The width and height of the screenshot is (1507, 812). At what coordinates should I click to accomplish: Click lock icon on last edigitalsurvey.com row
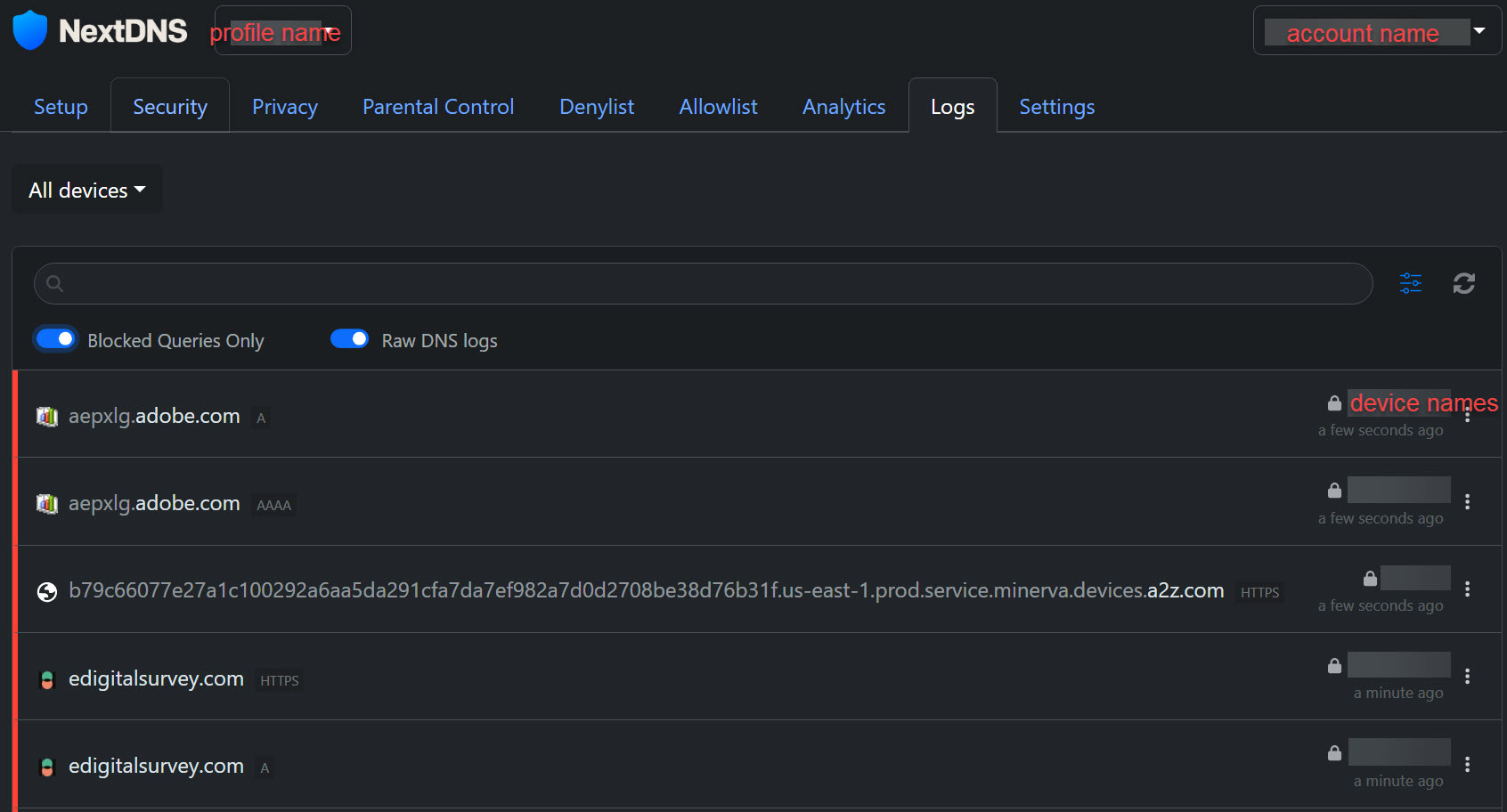pos(1334,753)
